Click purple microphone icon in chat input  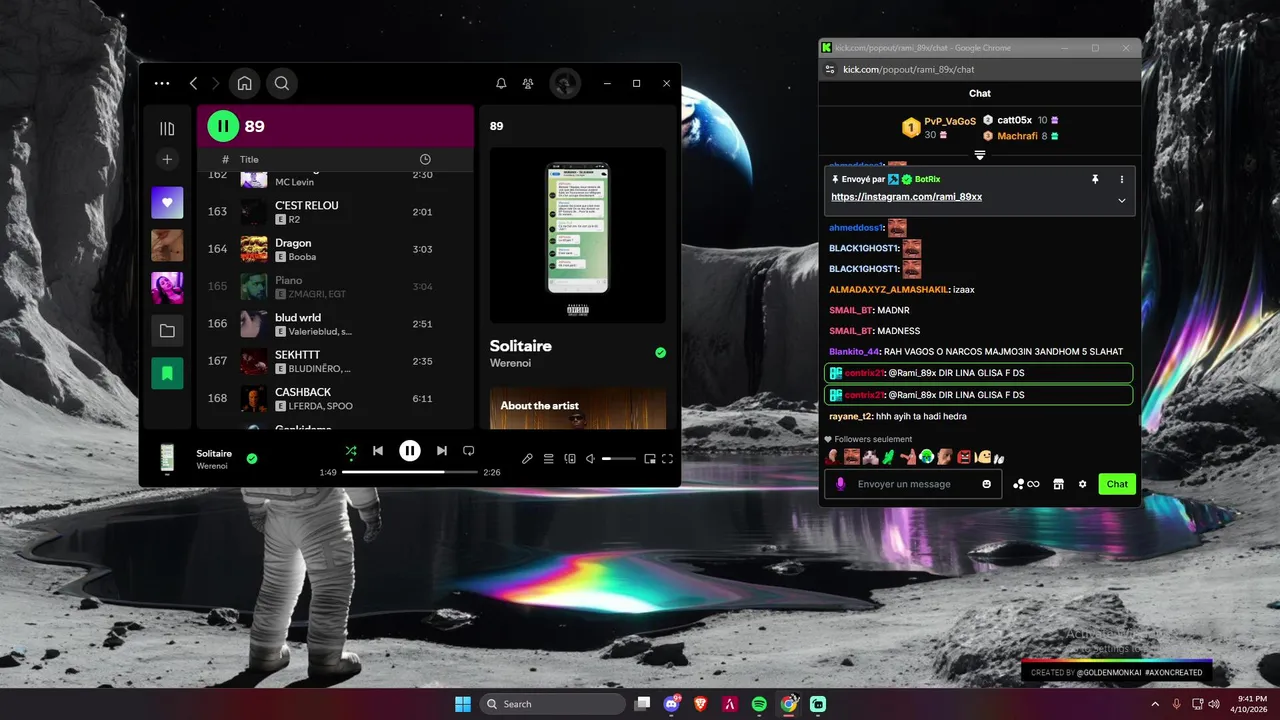[840, 484]
